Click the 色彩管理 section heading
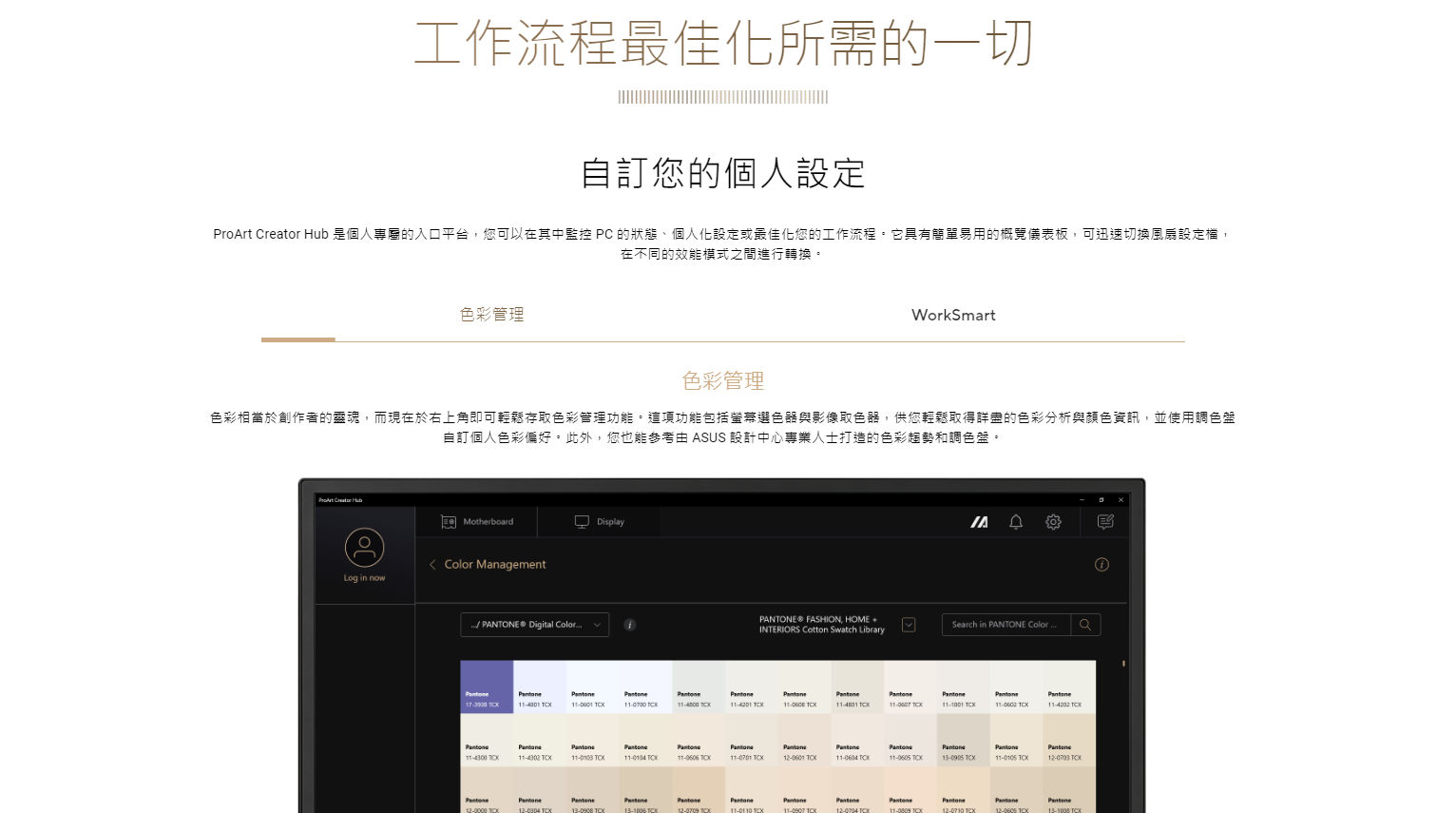 coord(723,381)
